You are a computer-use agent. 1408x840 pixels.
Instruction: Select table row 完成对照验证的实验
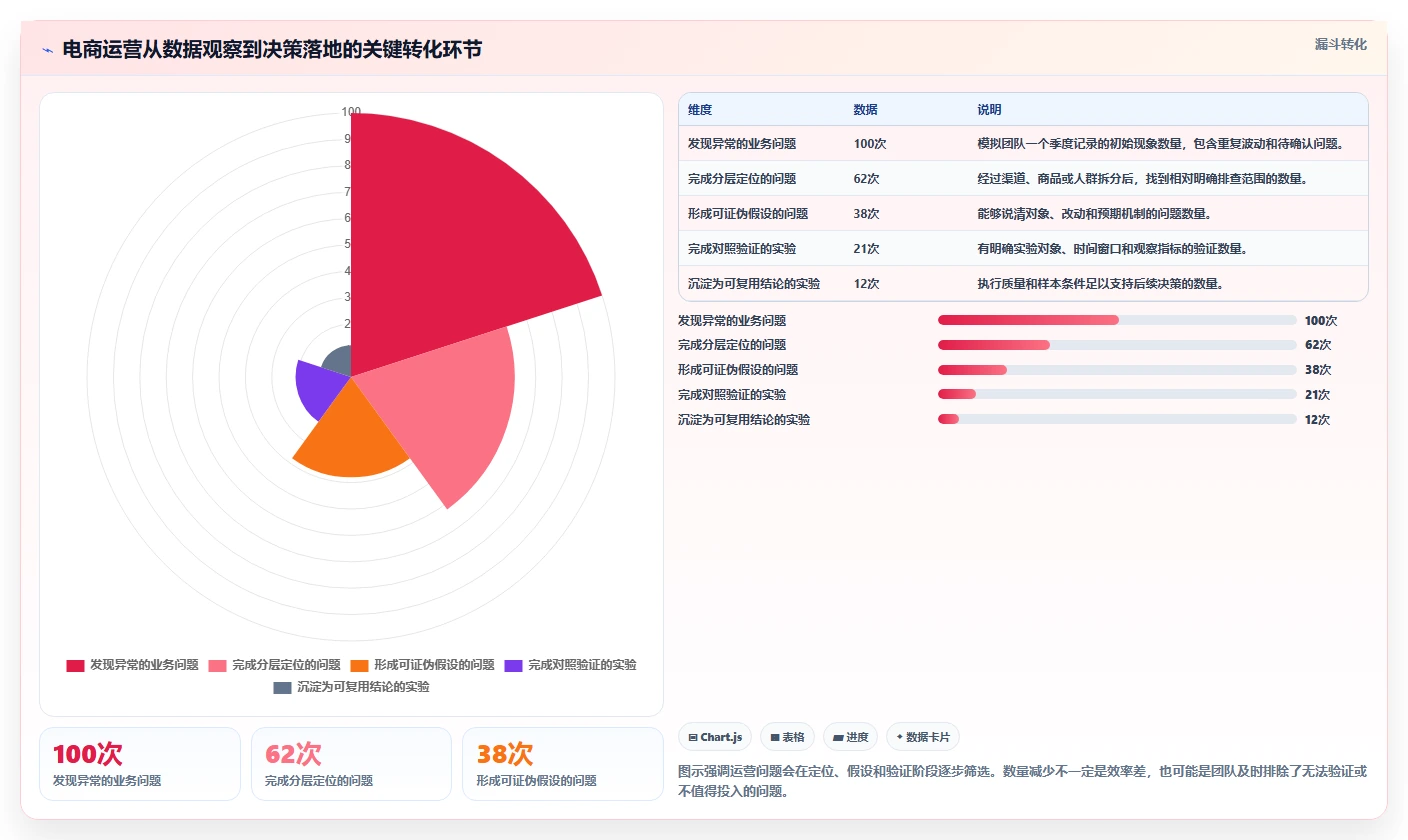click(x=1023, y=249)
